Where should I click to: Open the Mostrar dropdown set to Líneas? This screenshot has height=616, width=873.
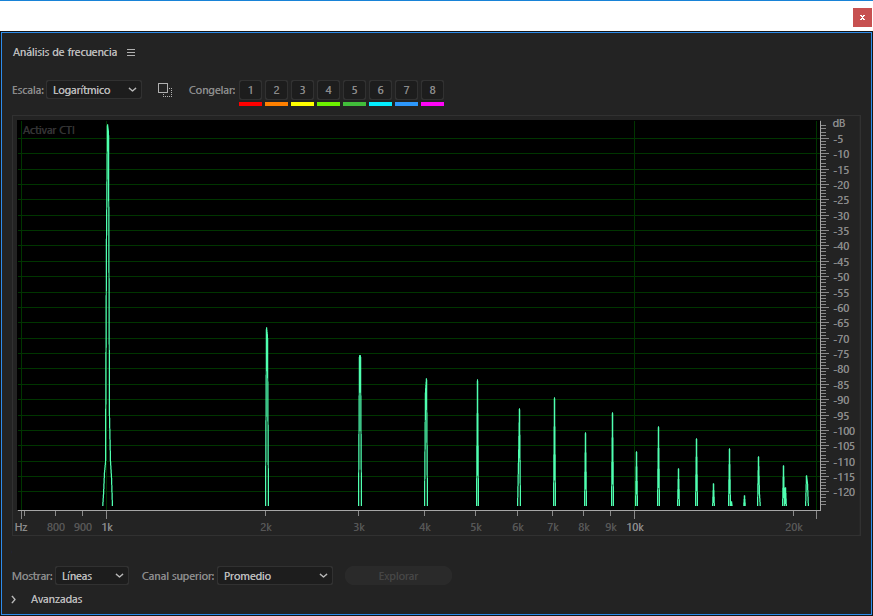pos(92,576)
